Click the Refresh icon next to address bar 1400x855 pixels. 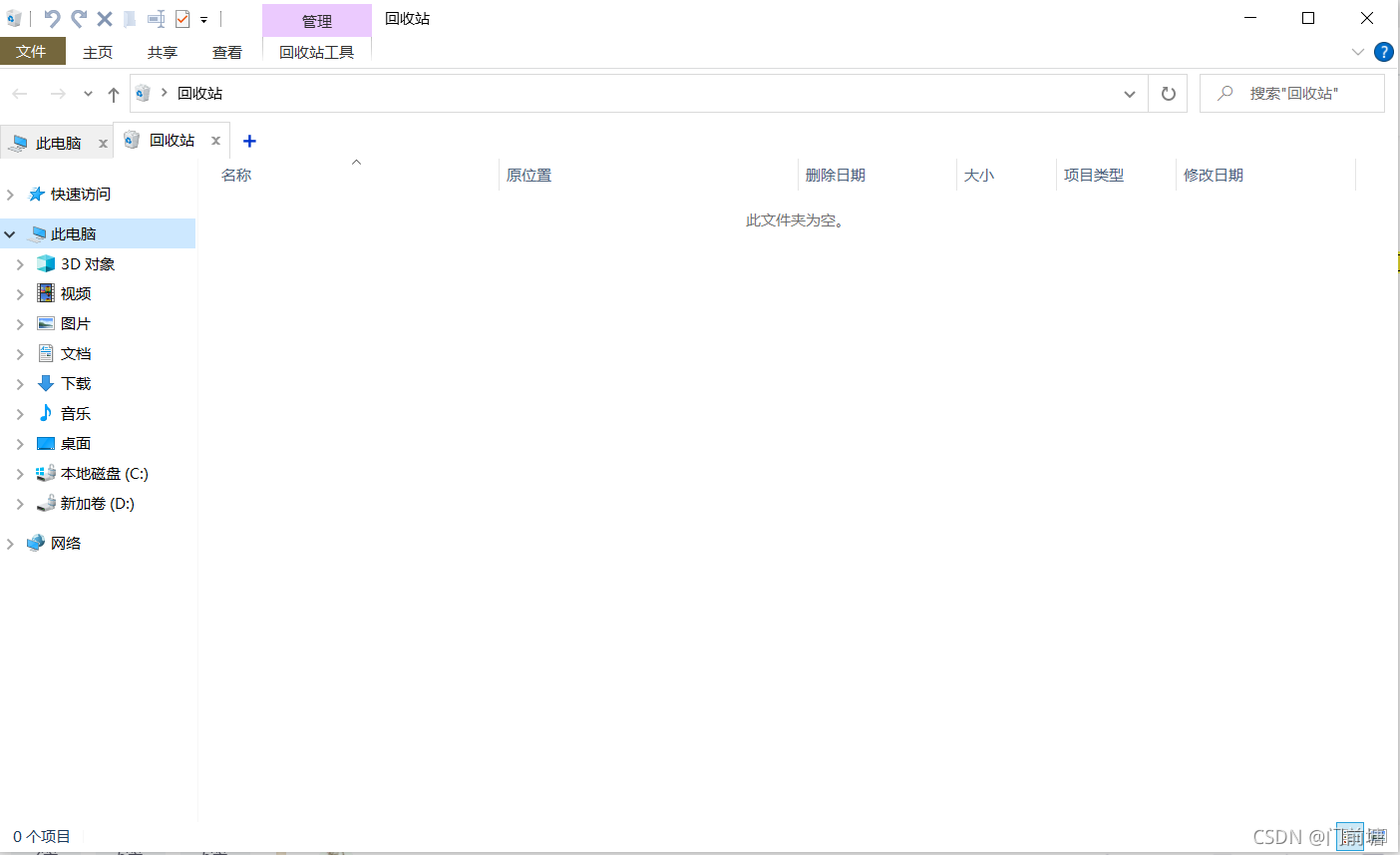pyautogui.click(x=1167, y=93)
